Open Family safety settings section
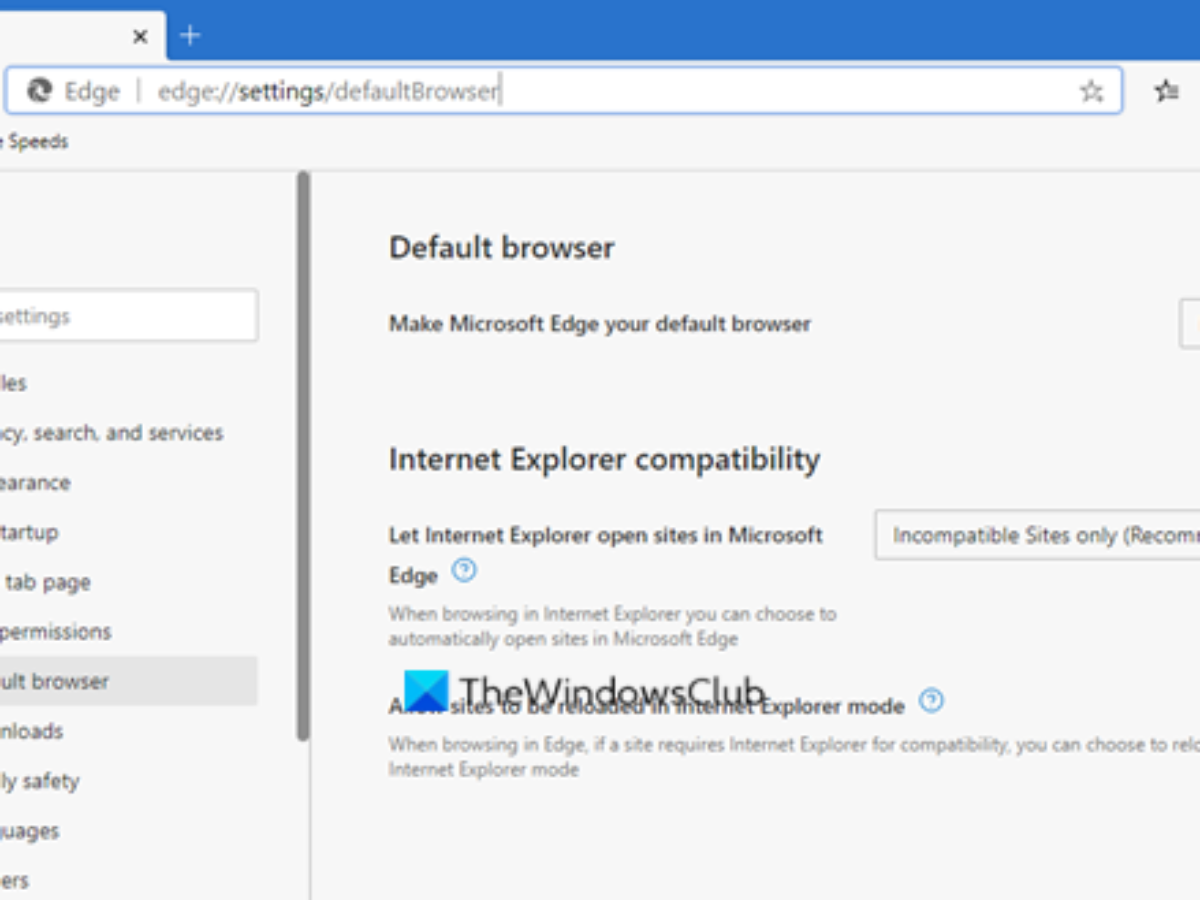Image resolution: width=1200 pixels, height=900 pixels. pyautogui.click(x=40, y=781)
